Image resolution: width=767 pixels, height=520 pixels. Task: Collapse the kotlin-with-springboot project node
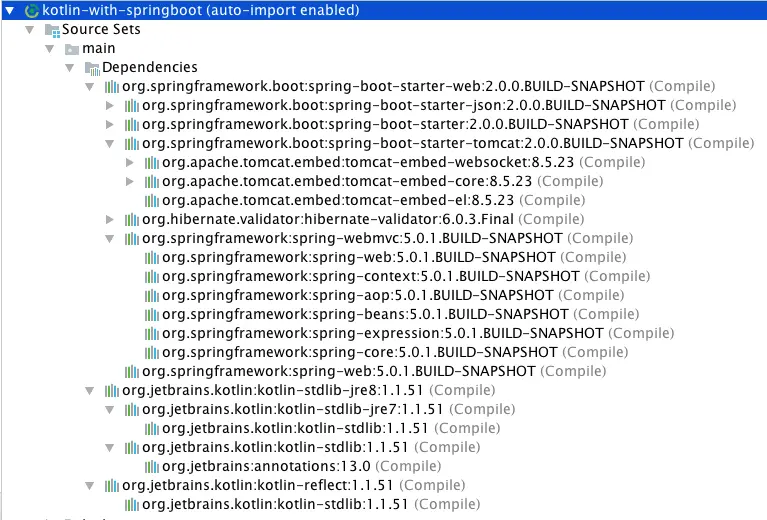click(x=9, y=10)
